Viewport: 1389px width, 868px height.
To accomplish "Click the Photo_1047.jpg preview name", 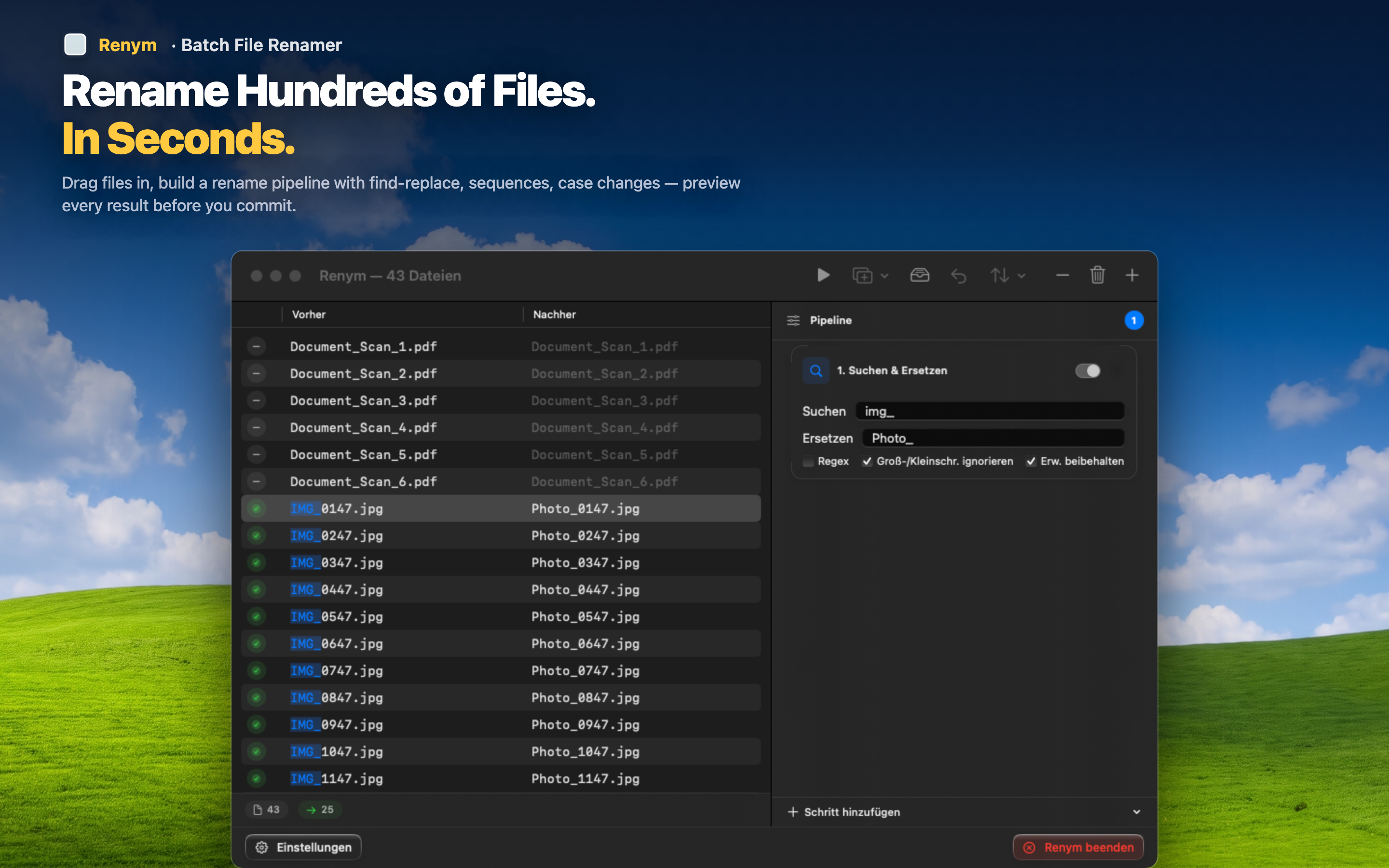I will pyautogui.click(x=585, y=751).
